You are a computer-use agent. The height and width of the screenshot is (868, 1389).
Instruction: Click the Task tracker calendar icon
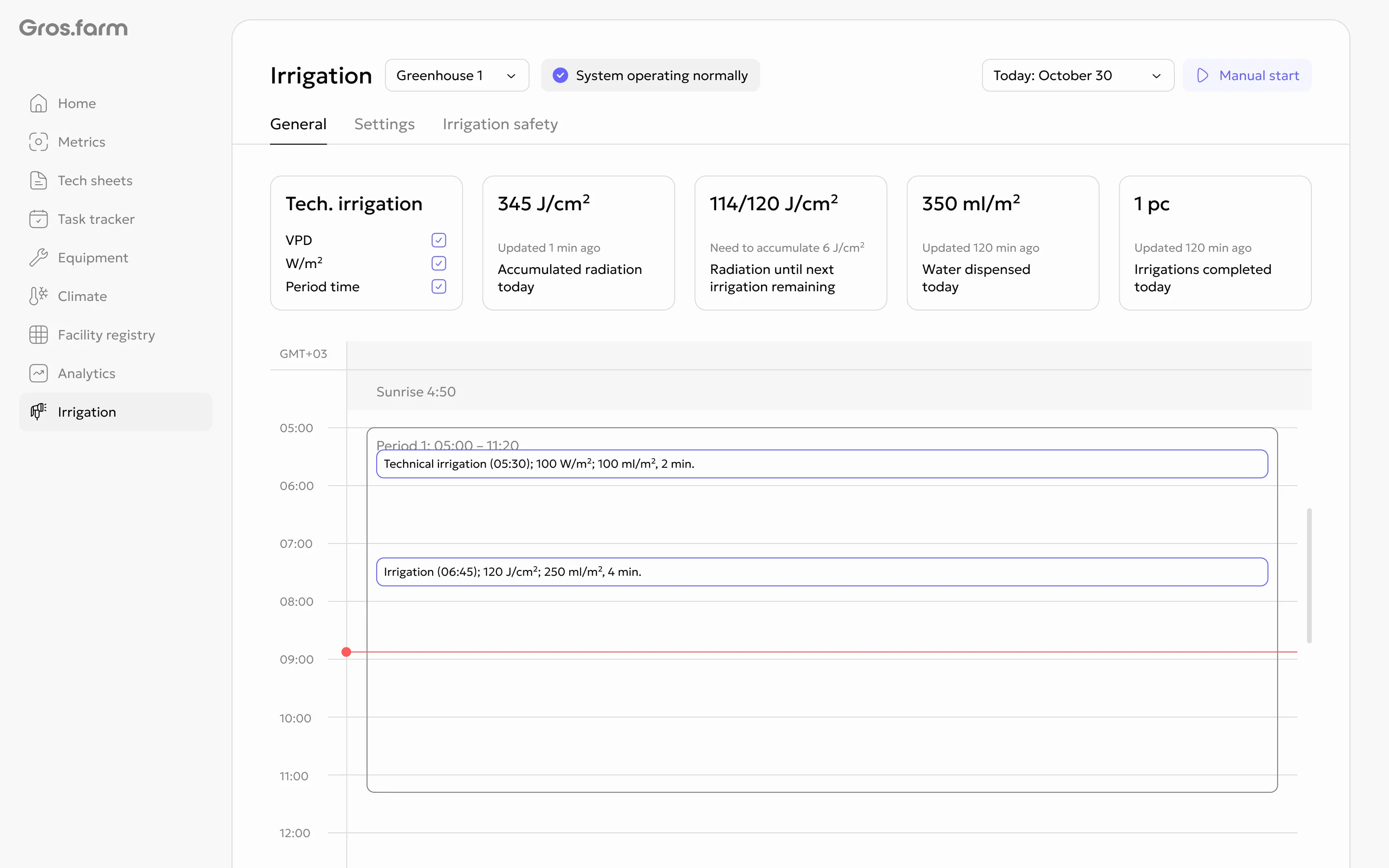click(x=39, y=219)
